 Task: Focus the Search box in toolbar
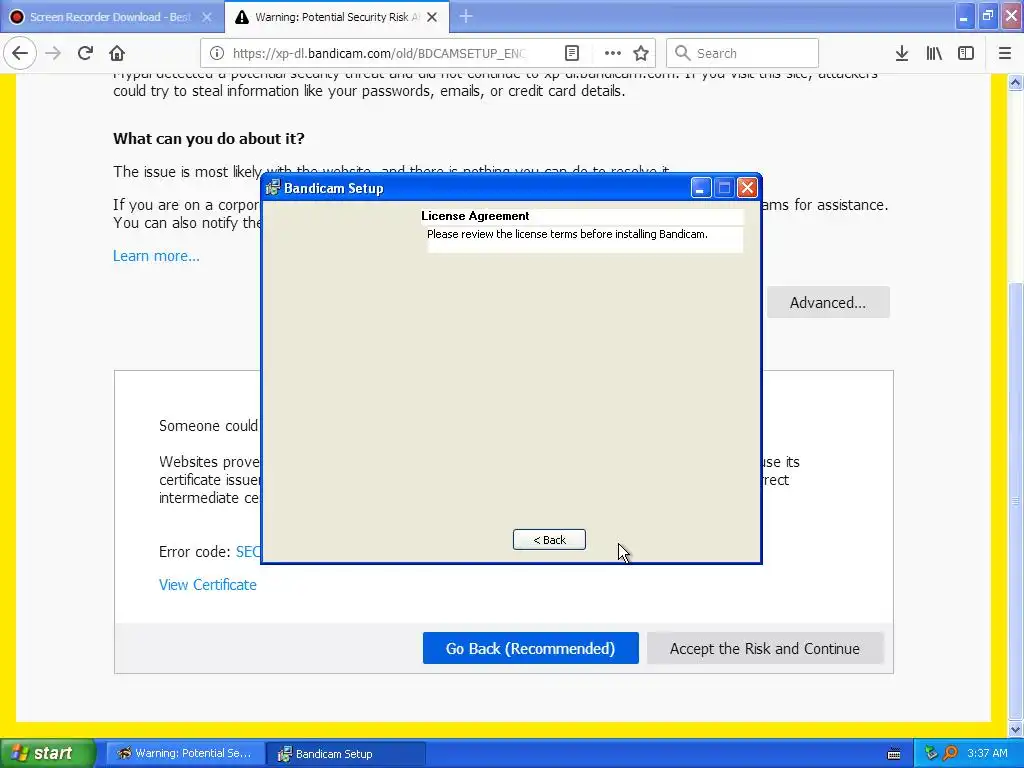point(743,53)
